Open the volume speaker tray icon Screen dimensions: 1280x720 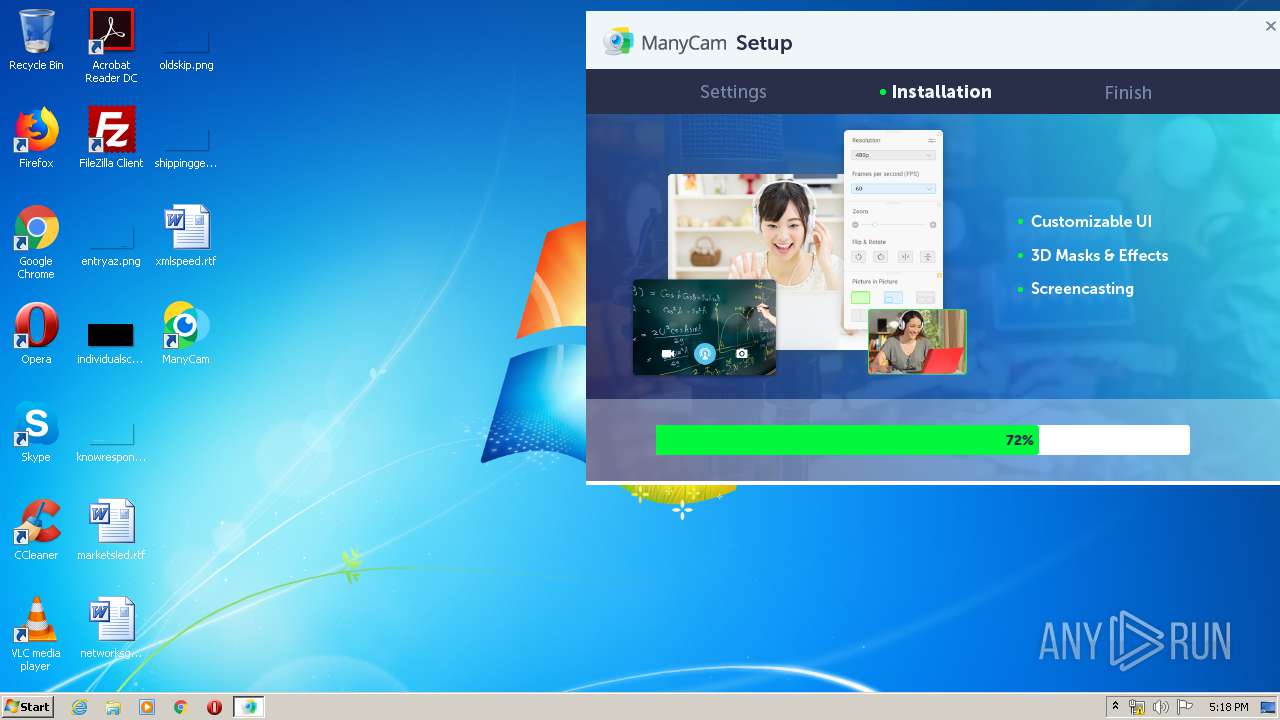(1160, 707)
